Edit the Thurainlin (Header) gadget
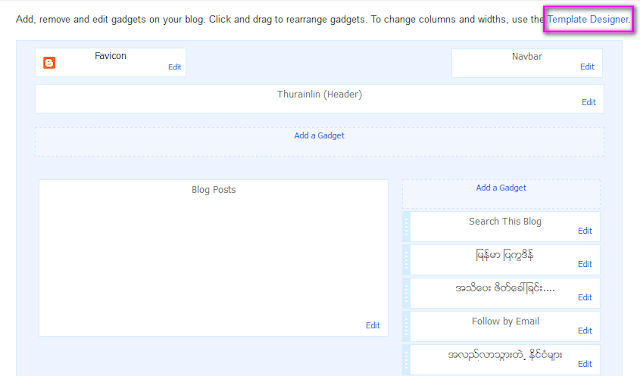 588,102
